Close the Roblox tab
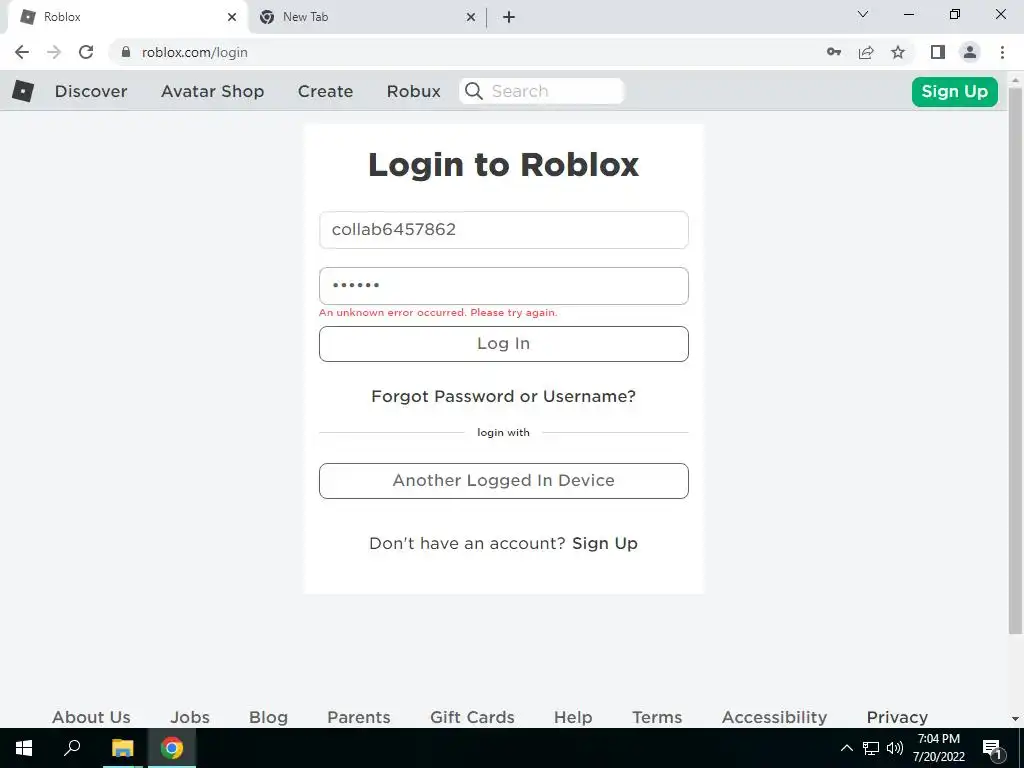 click(232, 17)
